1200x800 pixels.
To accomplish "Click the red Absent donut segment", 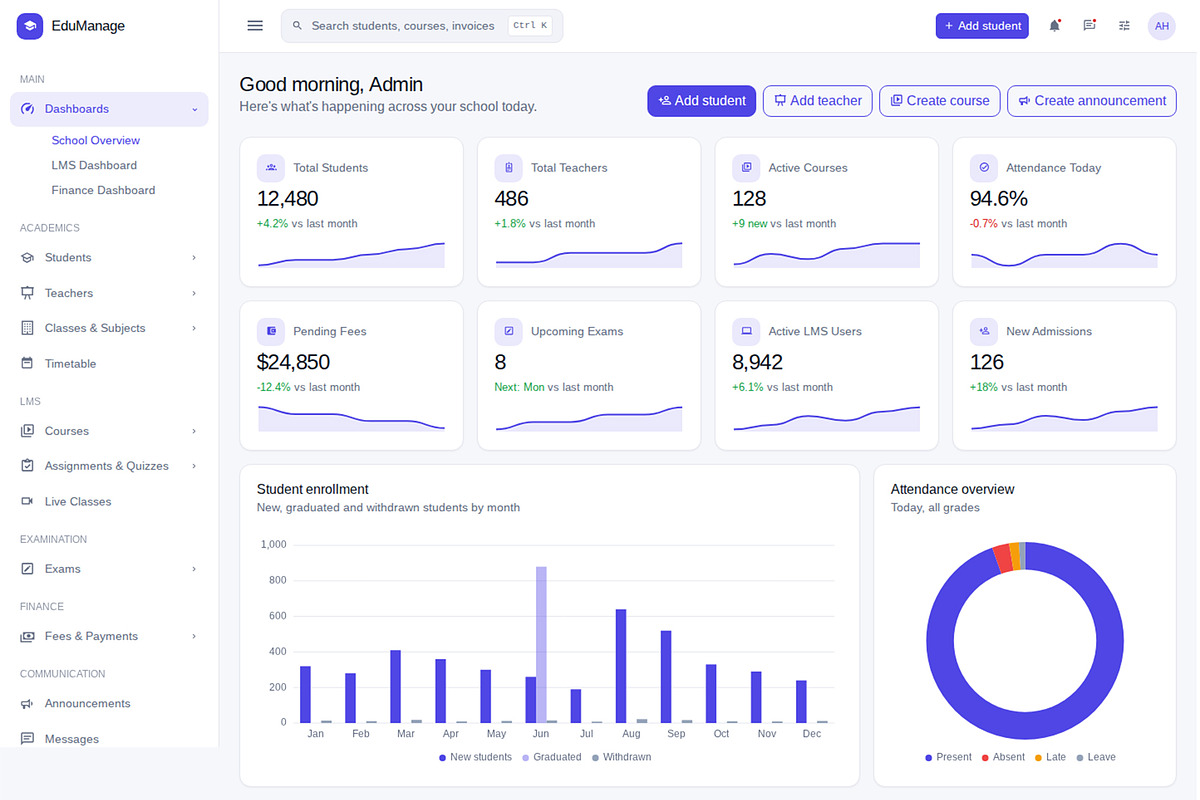I will tap(1002, 559).
